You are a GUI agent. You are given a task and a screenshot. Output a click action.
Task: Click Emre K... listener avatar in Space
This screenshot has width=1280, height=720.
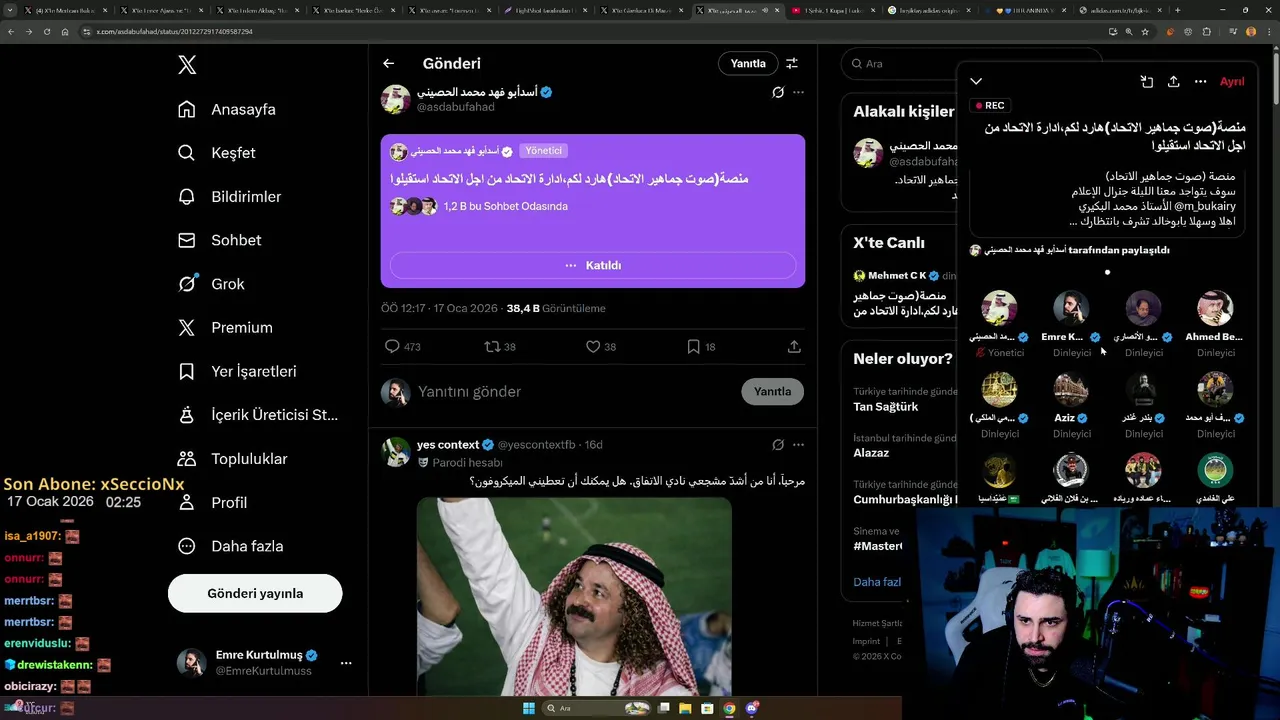click(1071, 308)
